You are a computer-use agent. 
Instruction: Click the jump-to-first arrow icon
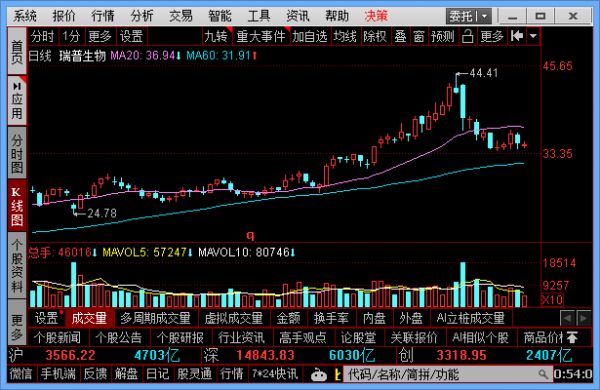517,36
